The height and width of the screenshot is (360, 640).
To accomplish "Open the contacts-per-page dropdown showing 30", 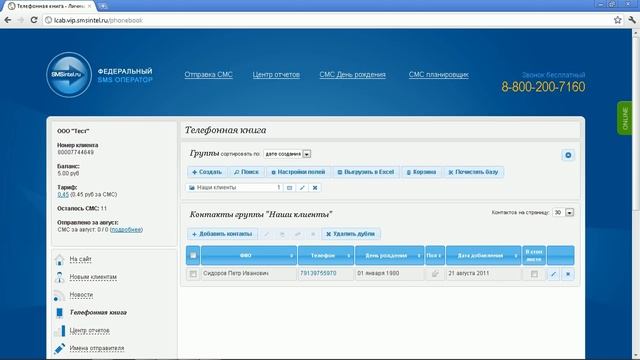I will click(x=563, y=212).
